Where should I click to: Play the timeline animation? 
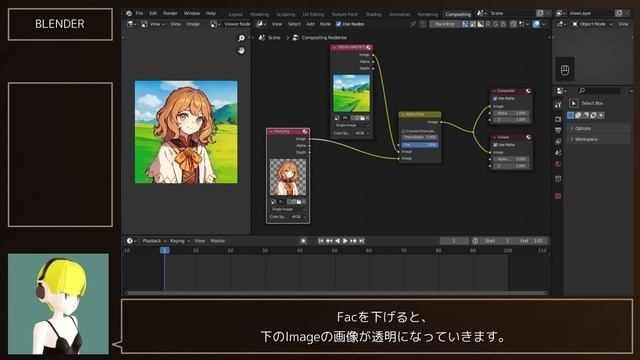pos(345,241)
